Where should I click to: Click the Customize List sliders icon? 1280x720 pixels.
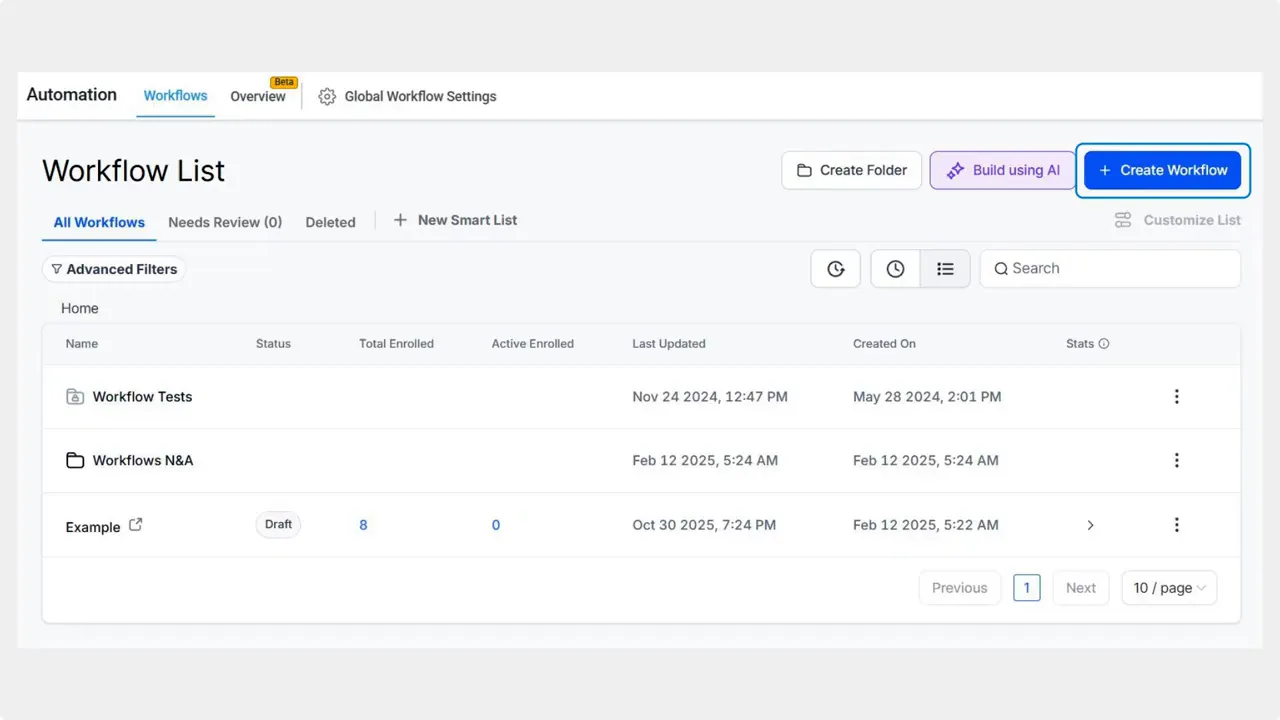point(1122,220)
